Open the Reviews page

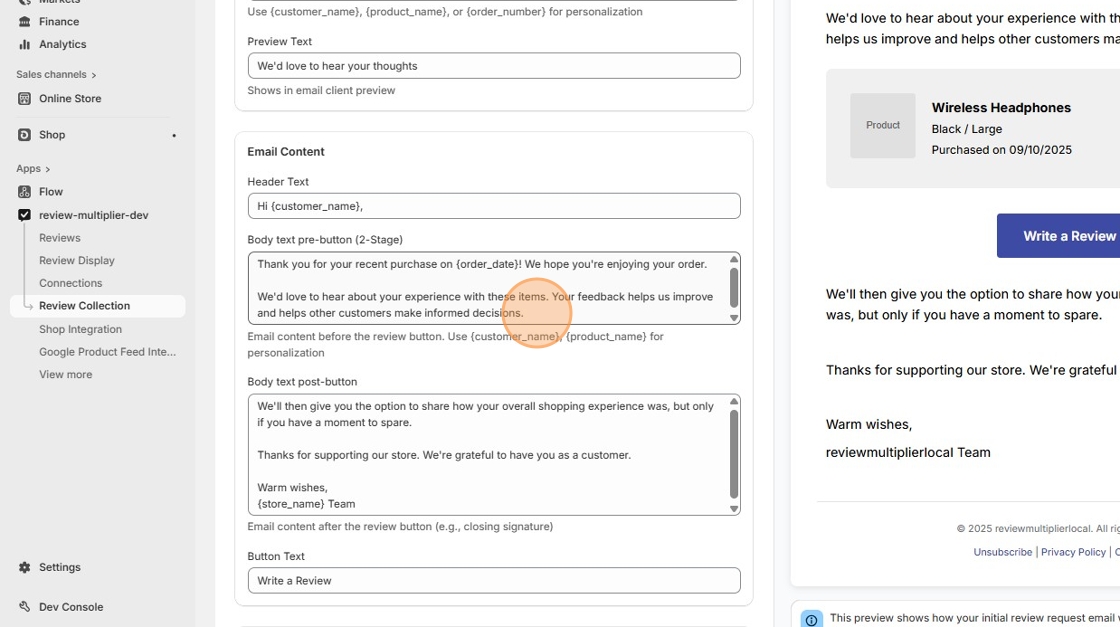tap(59, 238)
